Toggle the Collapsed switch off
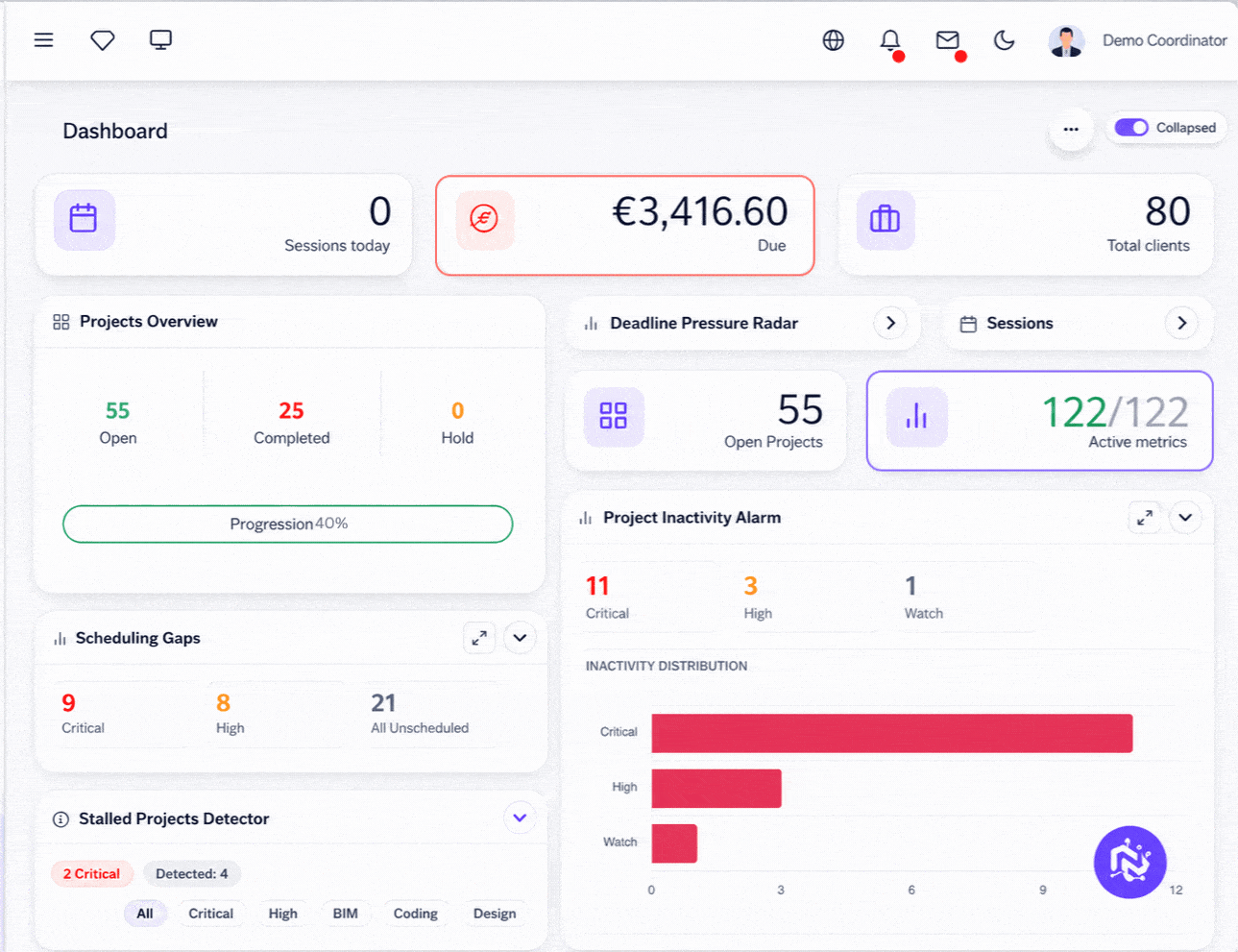Image resolution: width=1238 pixels, height=952 pixels. (x=1131, y=128)
